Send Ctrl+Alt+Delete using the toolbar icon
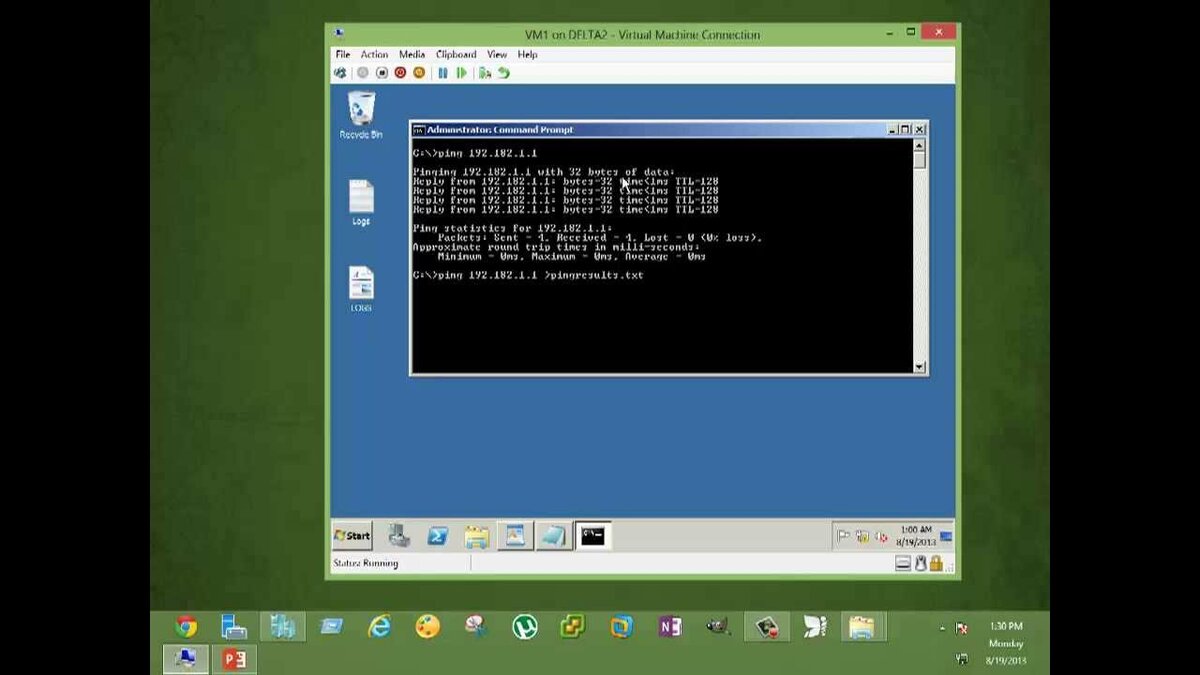Viewport: 1200px width, 675px height. coord(343,73)
